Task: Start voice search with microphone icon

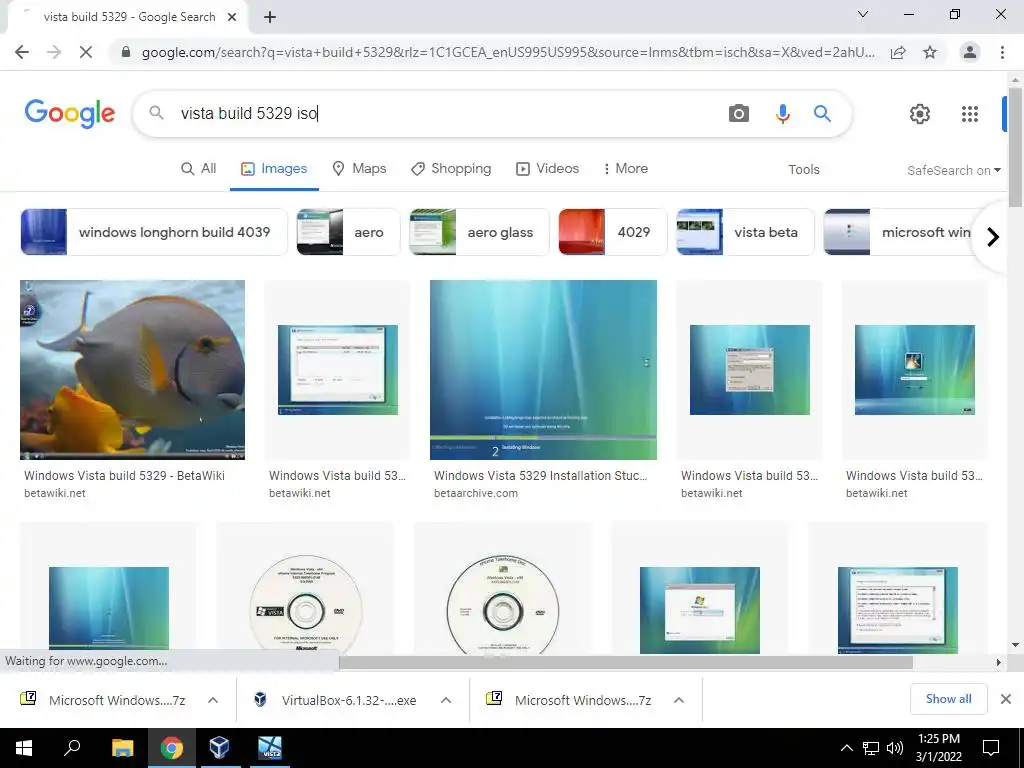Action: (782, 114)
